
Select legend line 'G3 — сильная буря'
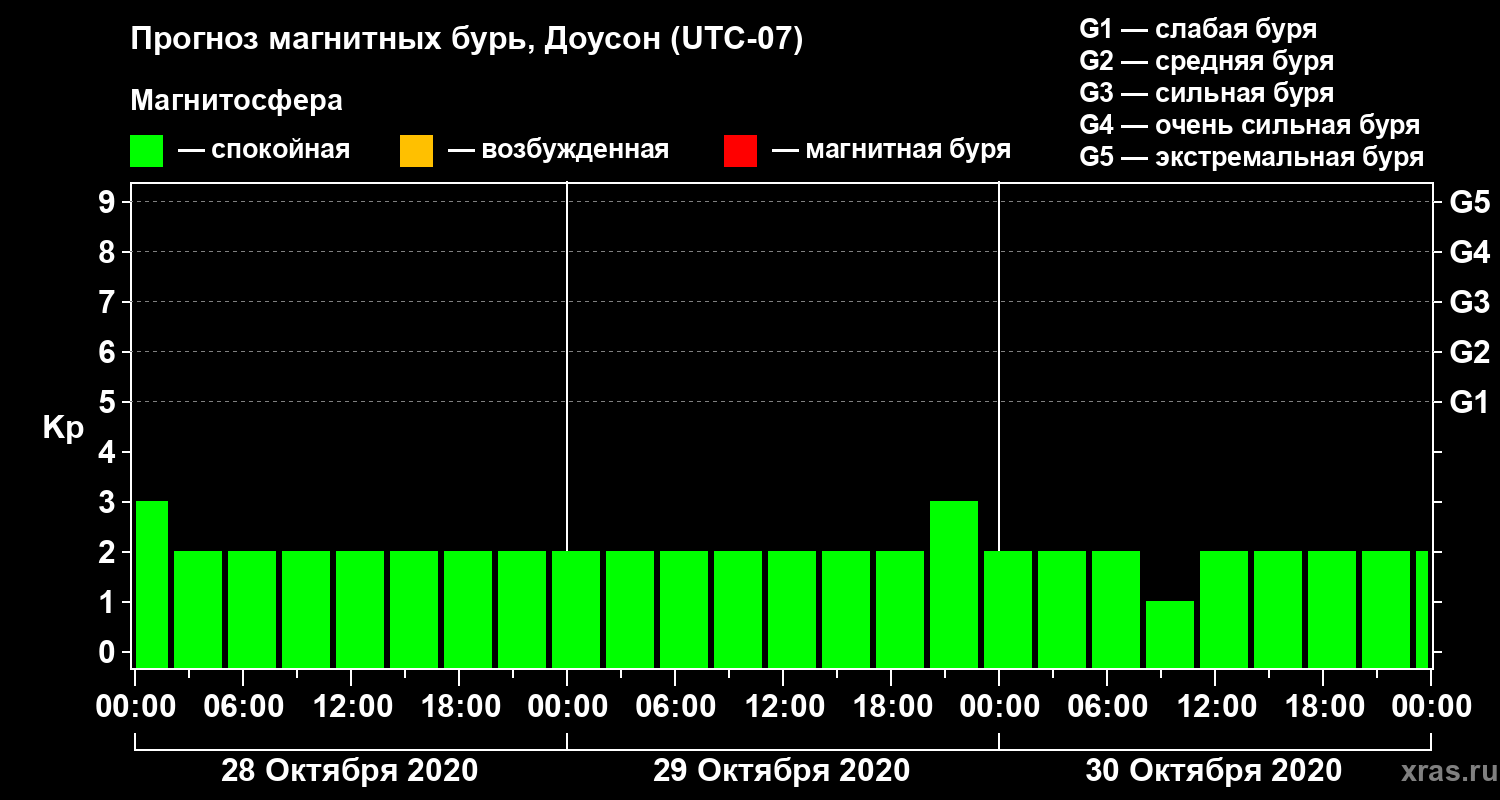(x=1207, y=93)
